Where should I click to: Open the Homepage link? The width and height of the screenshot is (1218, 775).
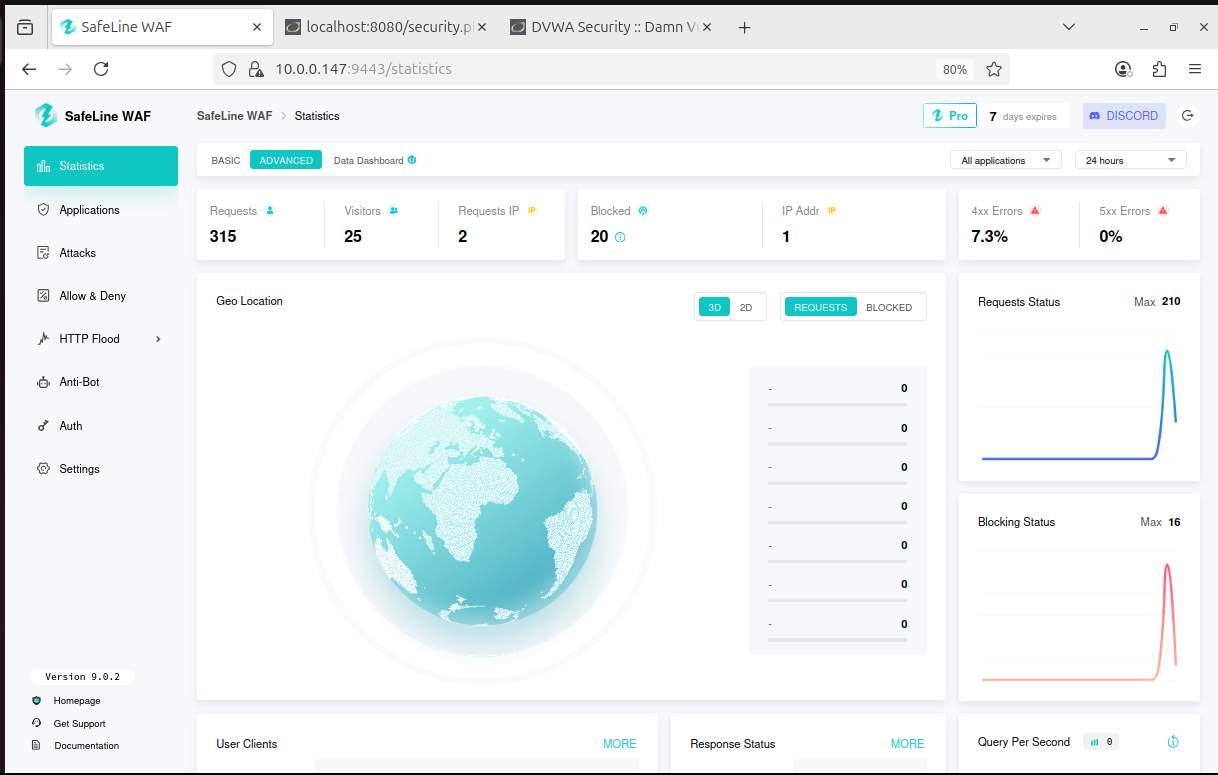click(x=77, y=701)
